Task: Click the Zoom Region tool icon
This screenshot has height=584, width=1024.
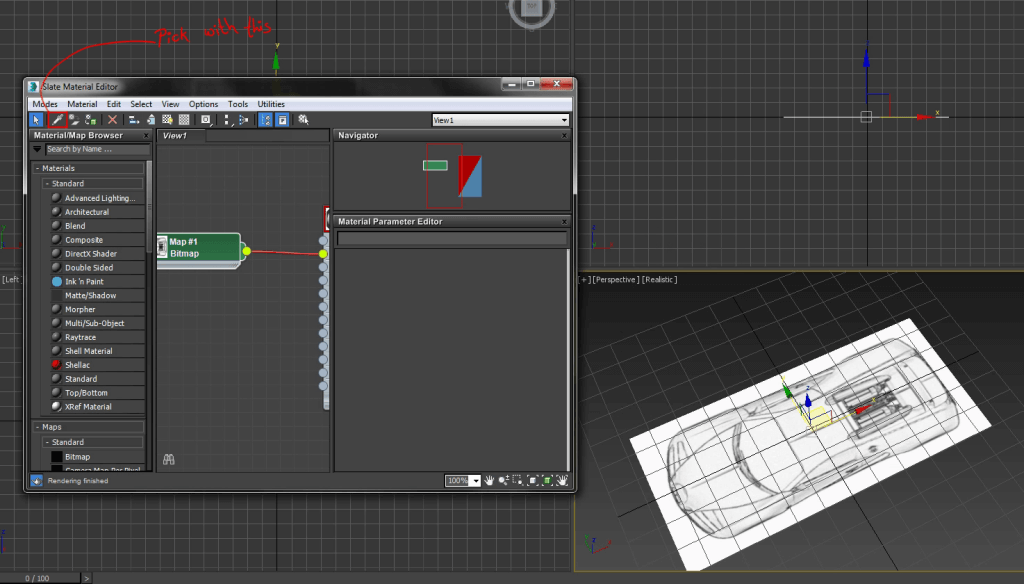Action: point(516,481)
